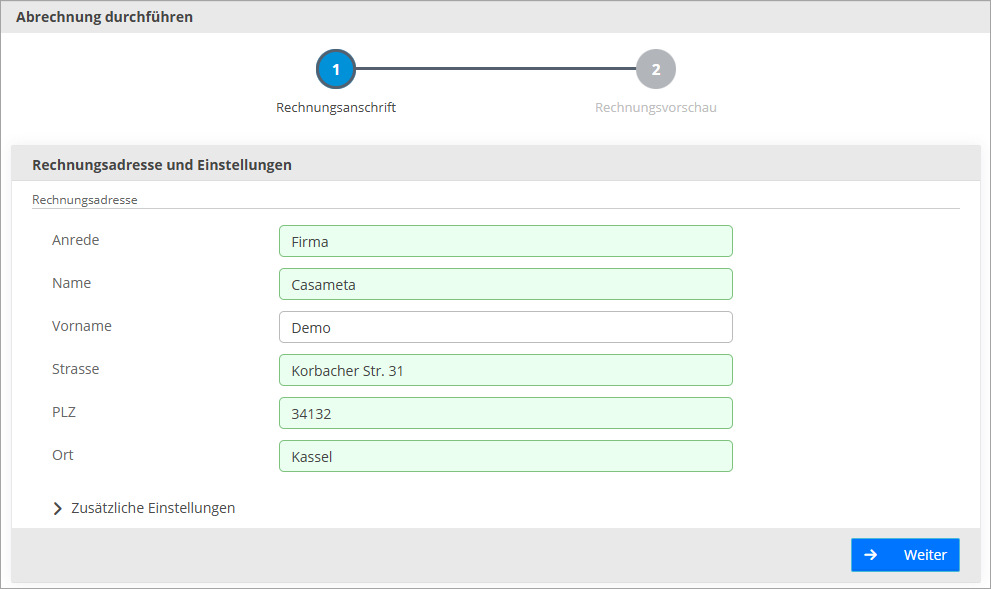Viewport: 991px width, 589px height.
Task: Focus the Ort field Kassel
Action: [506, 456]
